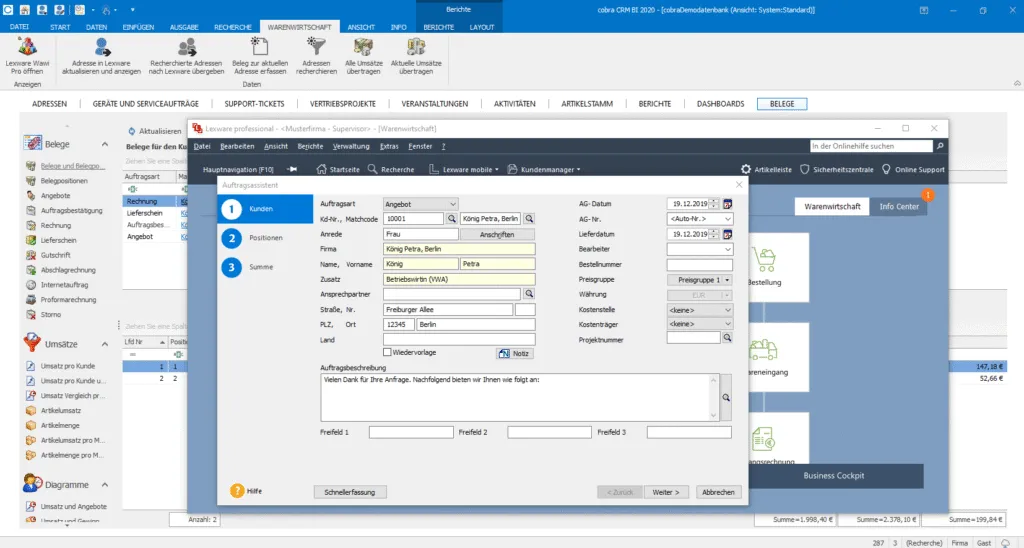Image resolution: width=1024 pixels, height=548 pixels.
Task: Enable the Wiedervorlage checkbox
Action: coord(387,352)
